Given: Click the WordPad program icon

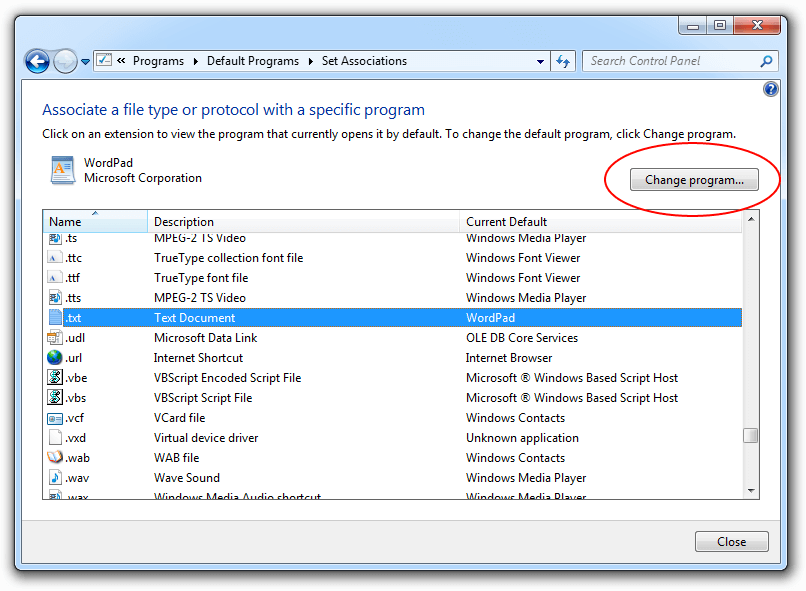Looking at the screenshot, I should coord(63,170).
